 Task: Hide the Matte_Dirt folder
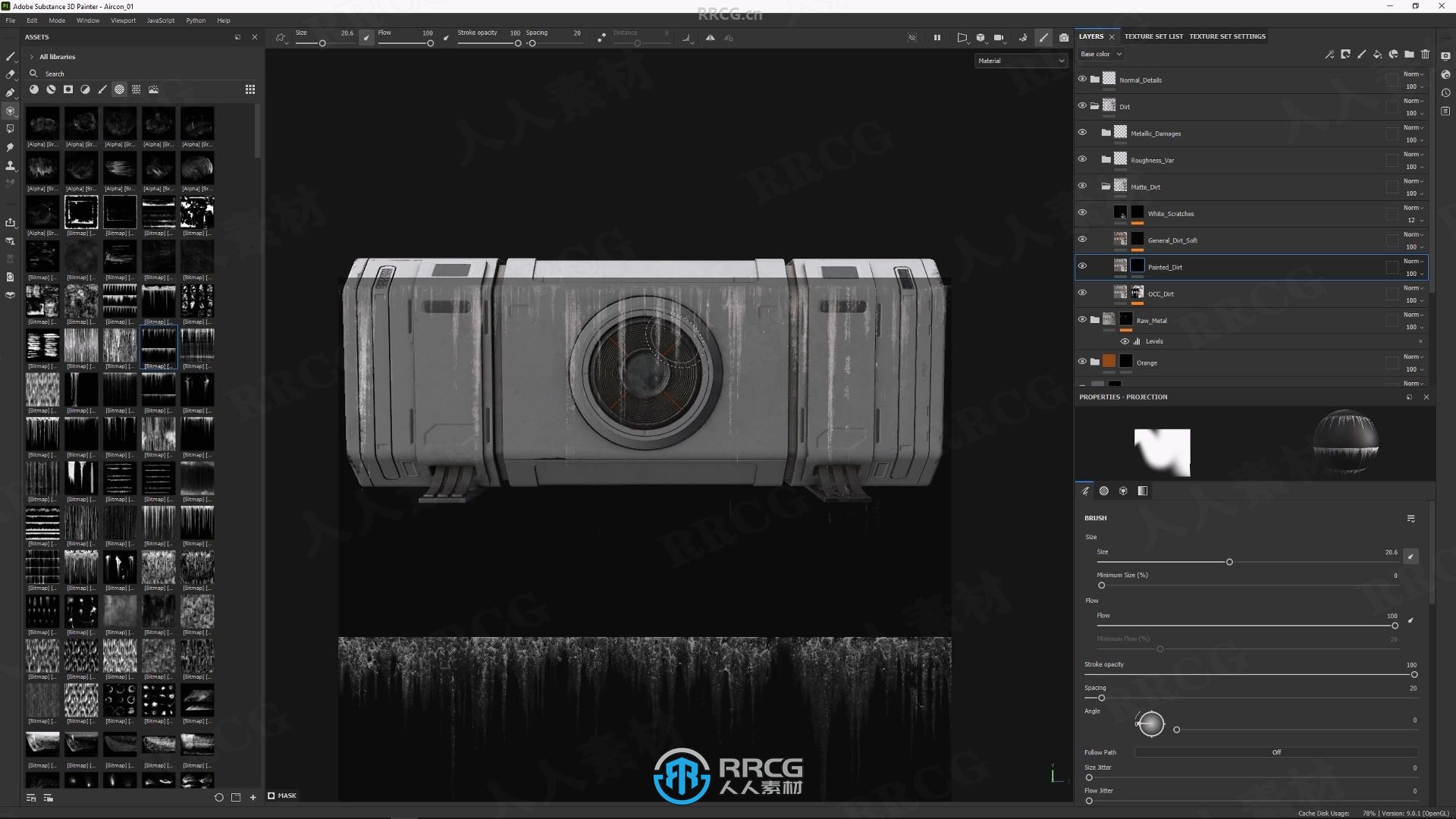(x=1082, y=186)
